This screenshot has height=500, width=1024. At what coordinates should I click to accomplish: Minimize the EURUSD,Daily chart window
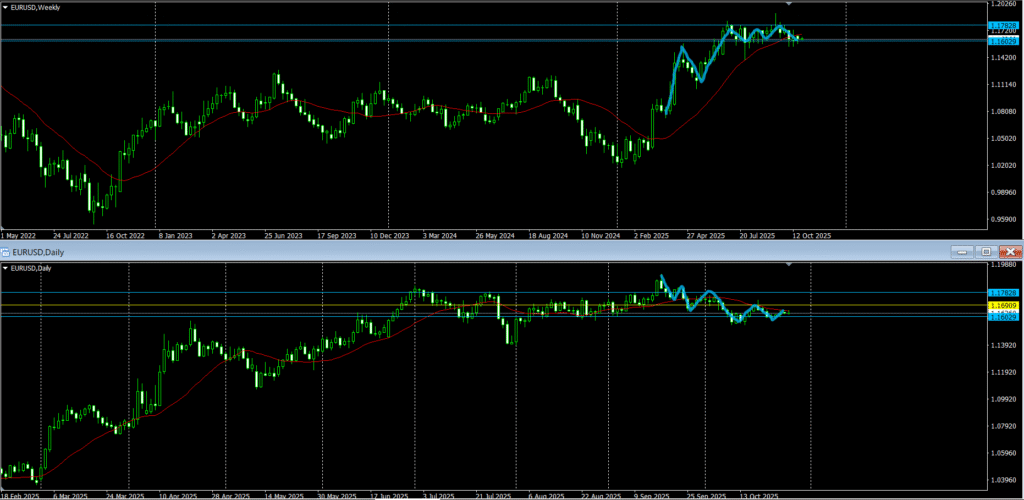click(x=964, y=252)
